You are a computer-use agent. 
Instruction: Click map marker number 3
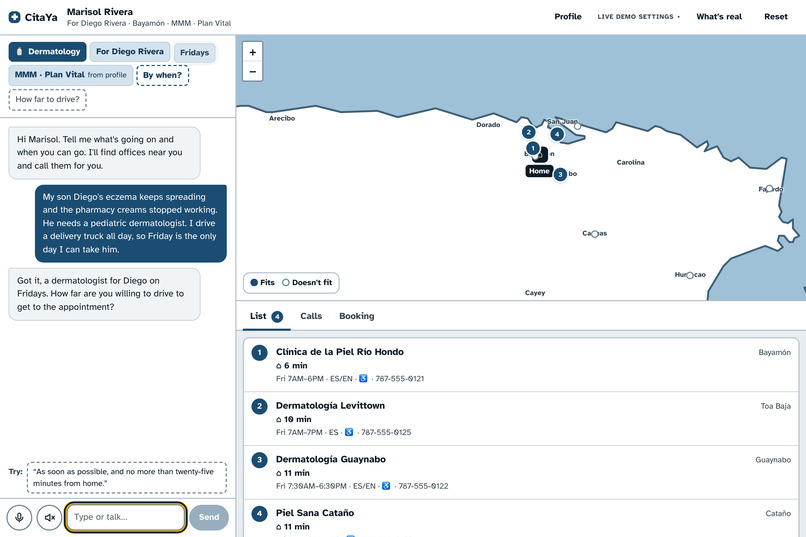click(560, 174)
